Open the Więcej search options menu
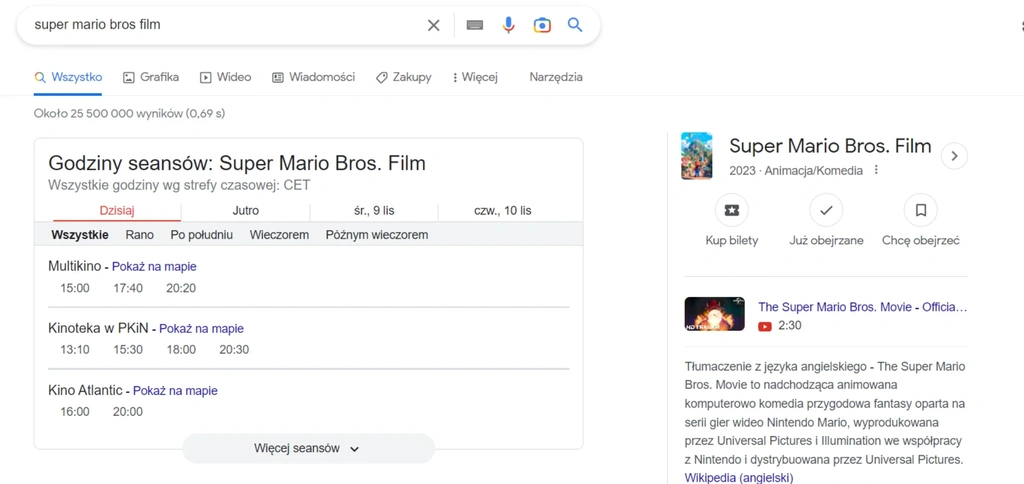This screenshot has width=1024, height=484. pos(475,77)
